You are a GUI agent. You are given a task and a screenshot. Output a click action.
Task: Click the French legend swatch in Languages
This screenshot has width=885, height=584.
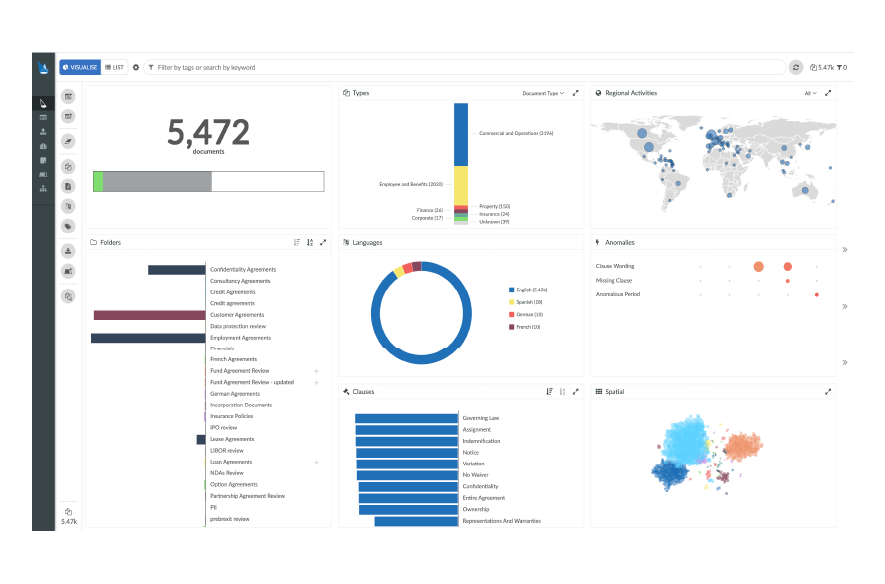pos(511,327)
